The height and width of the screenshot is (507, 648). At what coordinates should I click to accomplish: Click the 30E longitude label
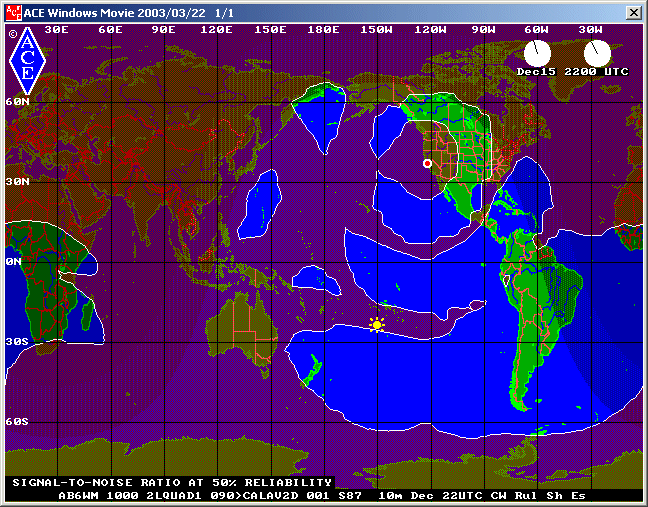pyautogui.click(x=57, y=30)
